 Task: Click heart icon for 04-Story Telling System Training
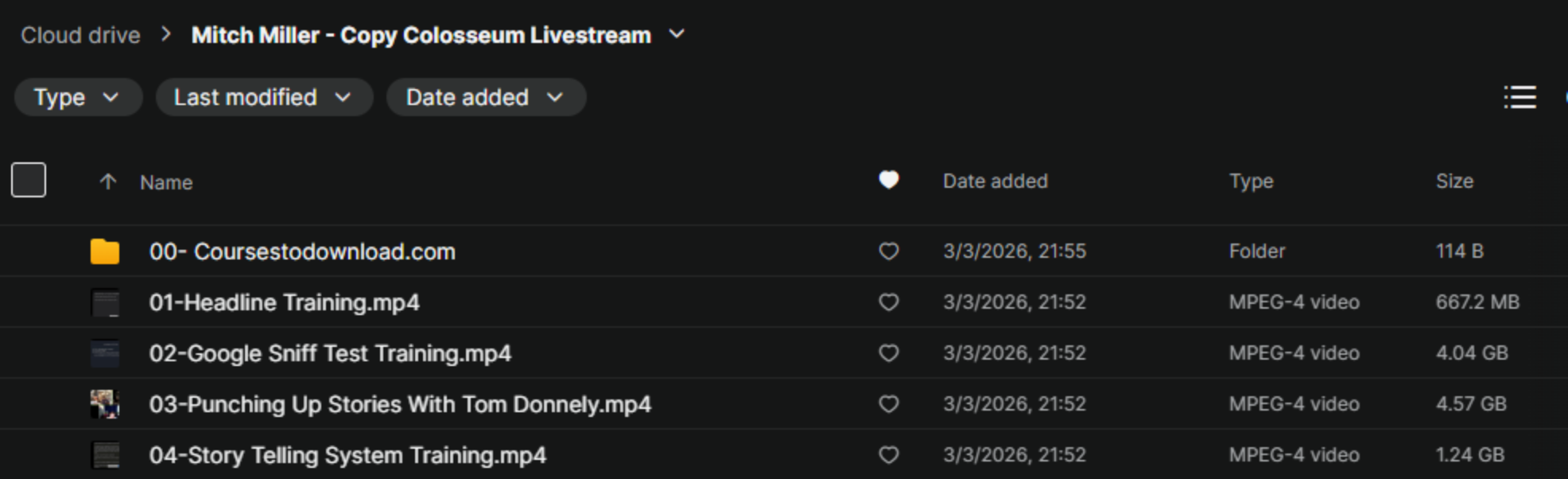pos(888,455)
